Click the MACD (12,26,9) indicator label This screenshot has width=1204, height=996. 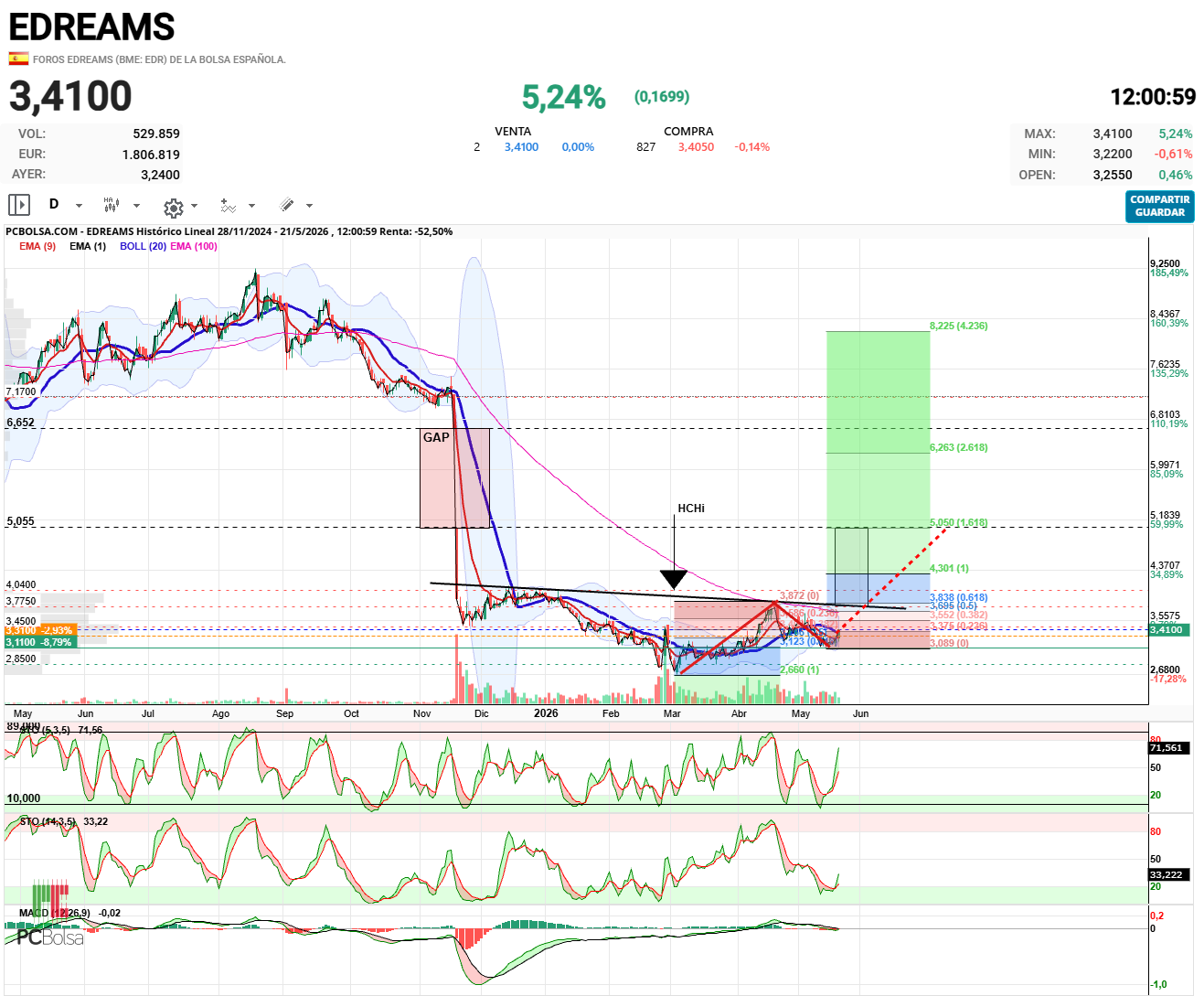point(56,913)
